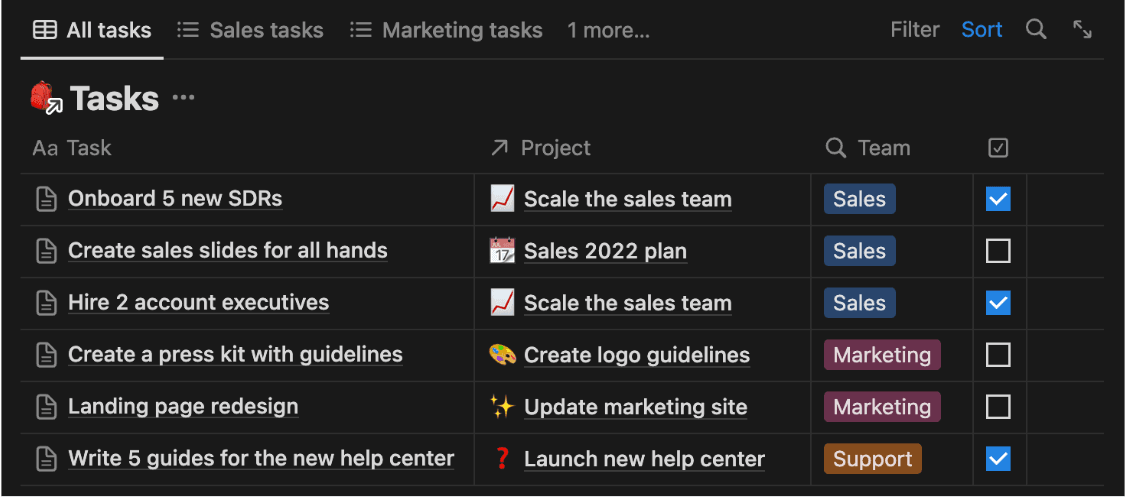Click calendar icon for Sales 2022 plan
The width and height of the screenshot is (1126, 498).
click(502, 251)
